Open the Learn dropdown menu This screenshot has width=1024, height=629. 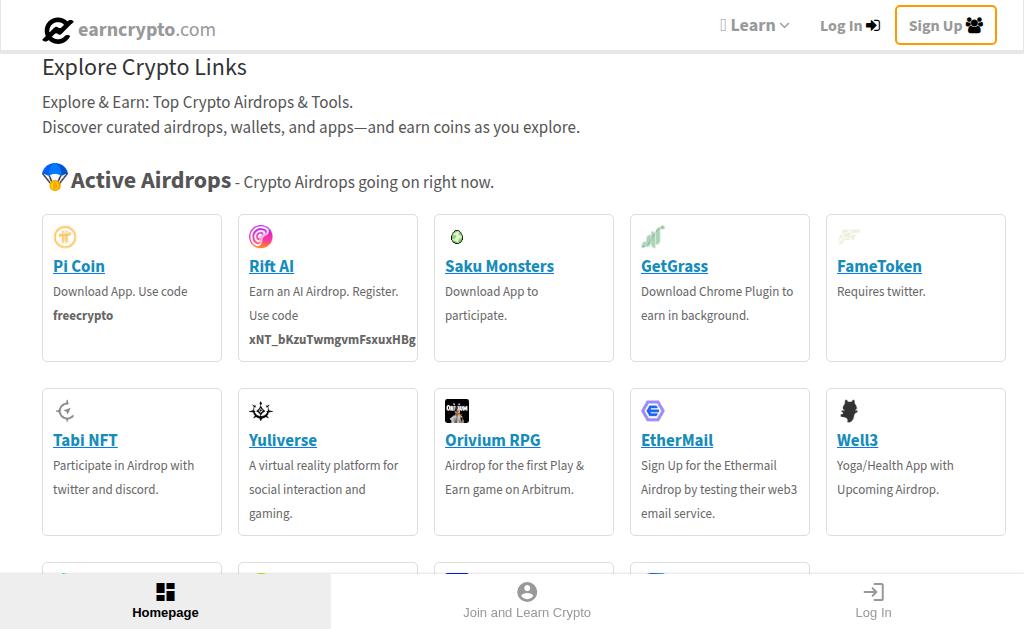(755, 25)
